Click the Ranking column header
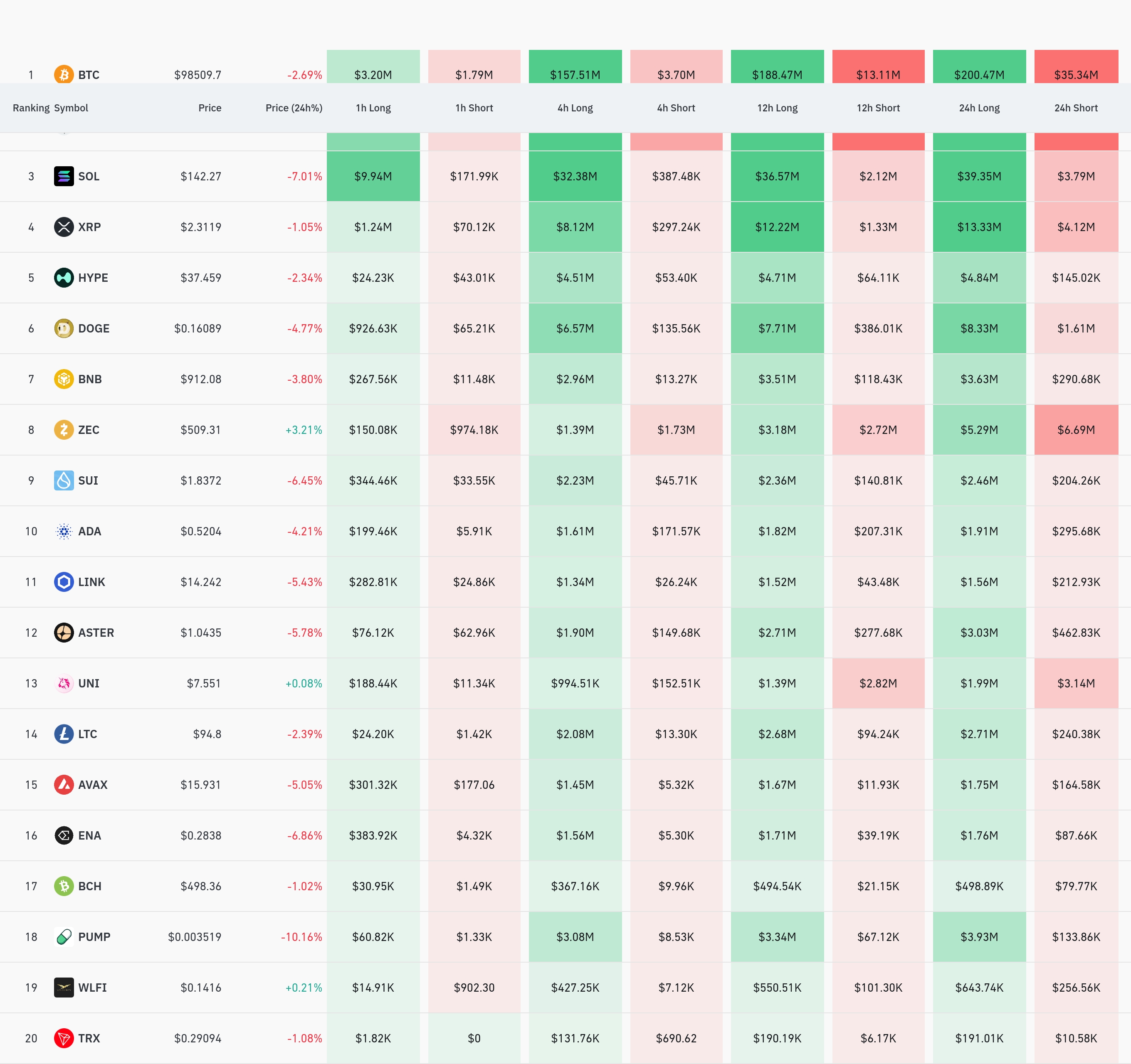Screen dimensions: 1131x1064 pos(31,108)
